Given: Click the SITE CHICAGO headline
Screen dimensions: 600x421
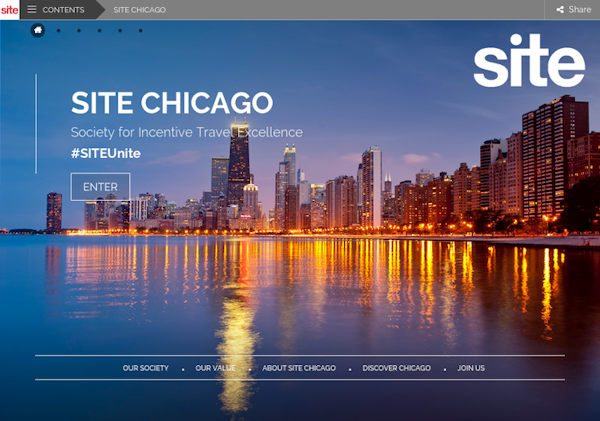Looking at the screenshot, I should 172,103.
